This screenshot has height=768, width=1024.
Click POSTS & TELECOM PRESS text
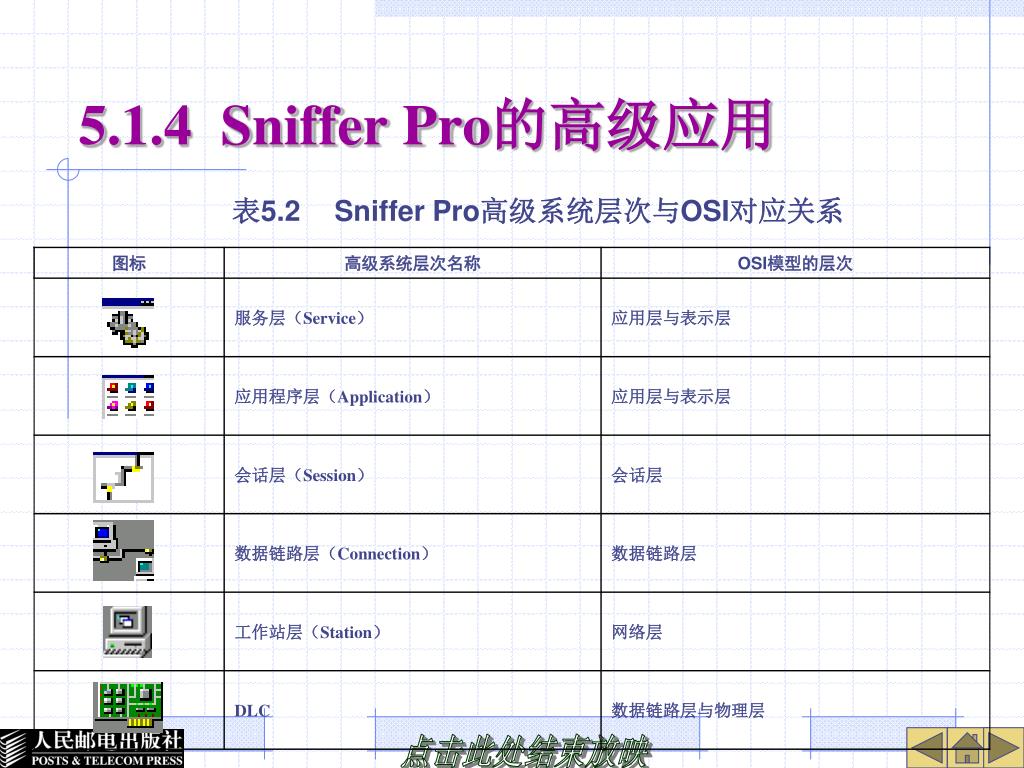tap(107, 760)
